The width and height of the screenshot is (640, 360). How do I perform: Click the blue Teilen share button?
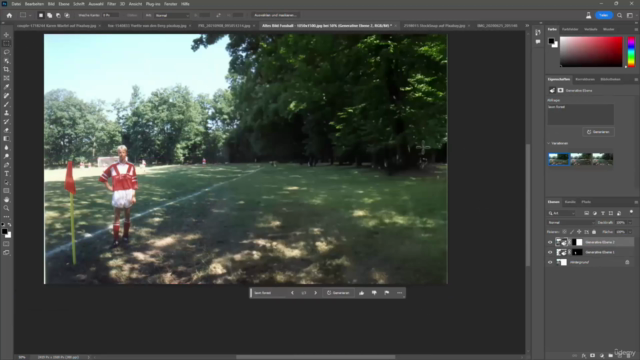pos(604,15)
